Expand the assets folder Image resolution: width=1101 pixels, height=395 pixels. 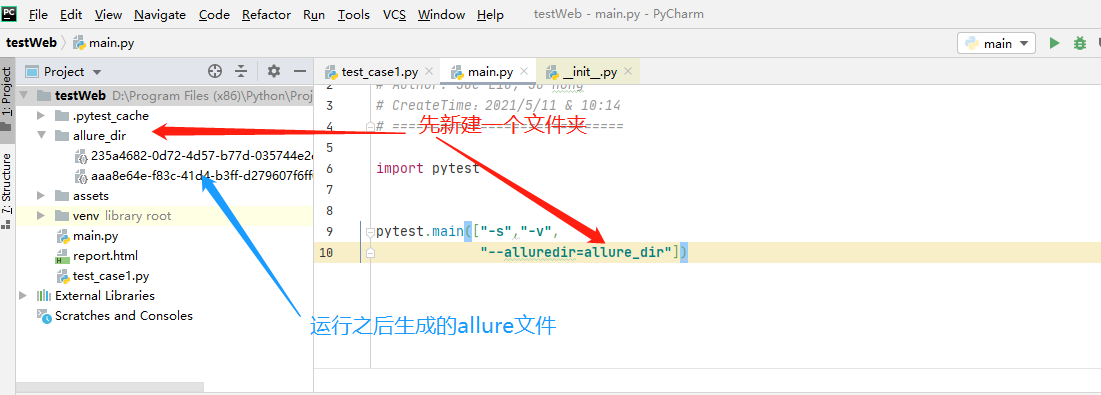41,196
